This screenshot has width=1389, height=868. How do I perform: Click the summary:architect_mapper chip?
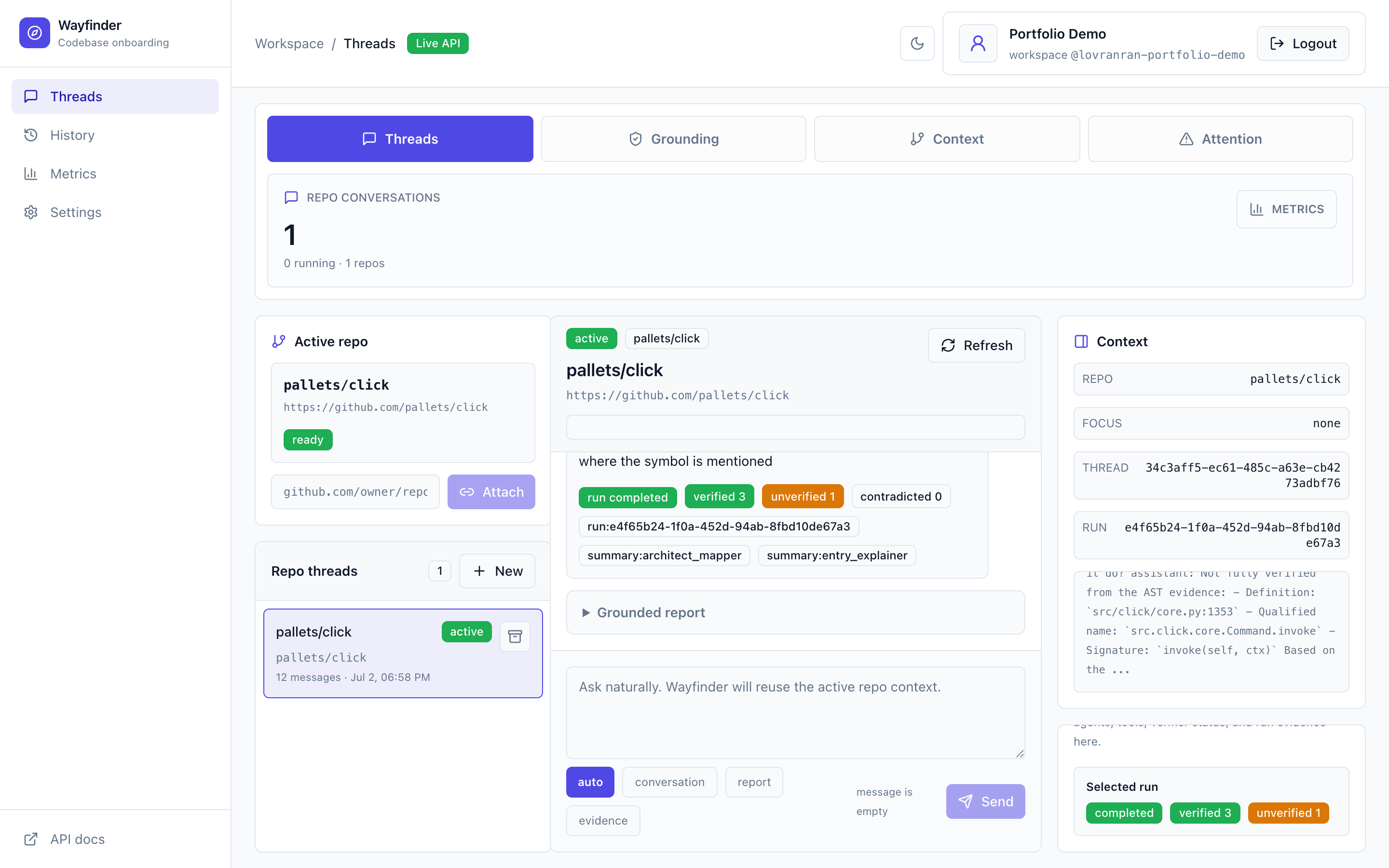tap(664, 555)
